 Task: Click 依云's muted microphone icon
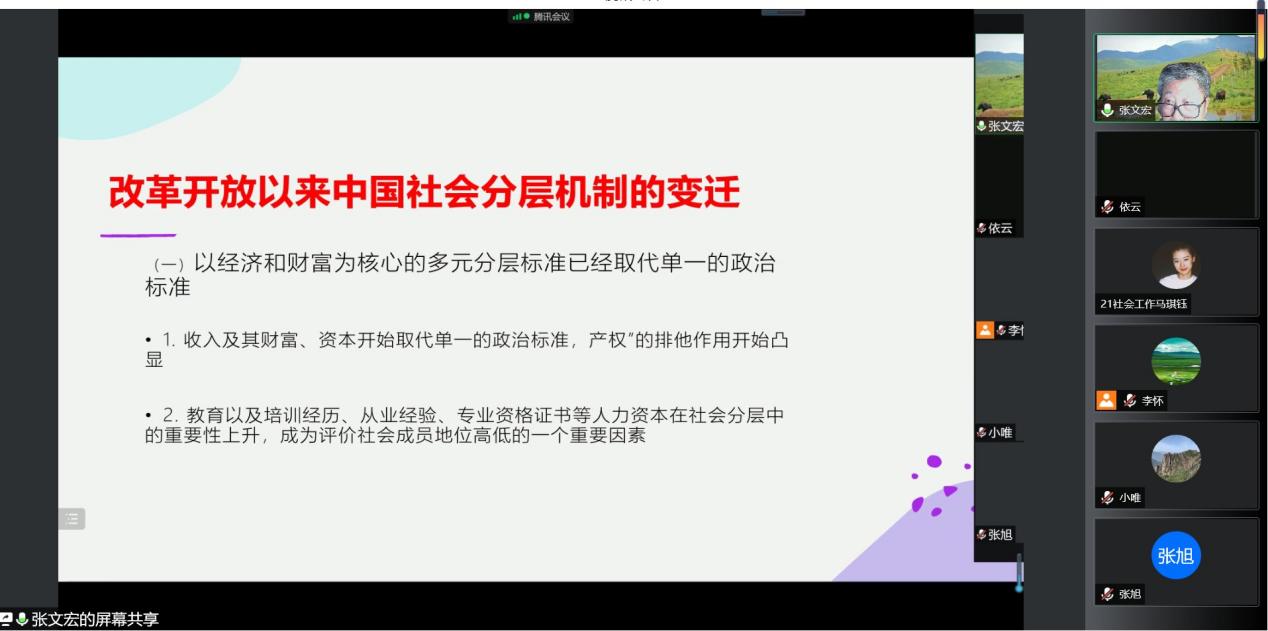[x=1108, y=208]
